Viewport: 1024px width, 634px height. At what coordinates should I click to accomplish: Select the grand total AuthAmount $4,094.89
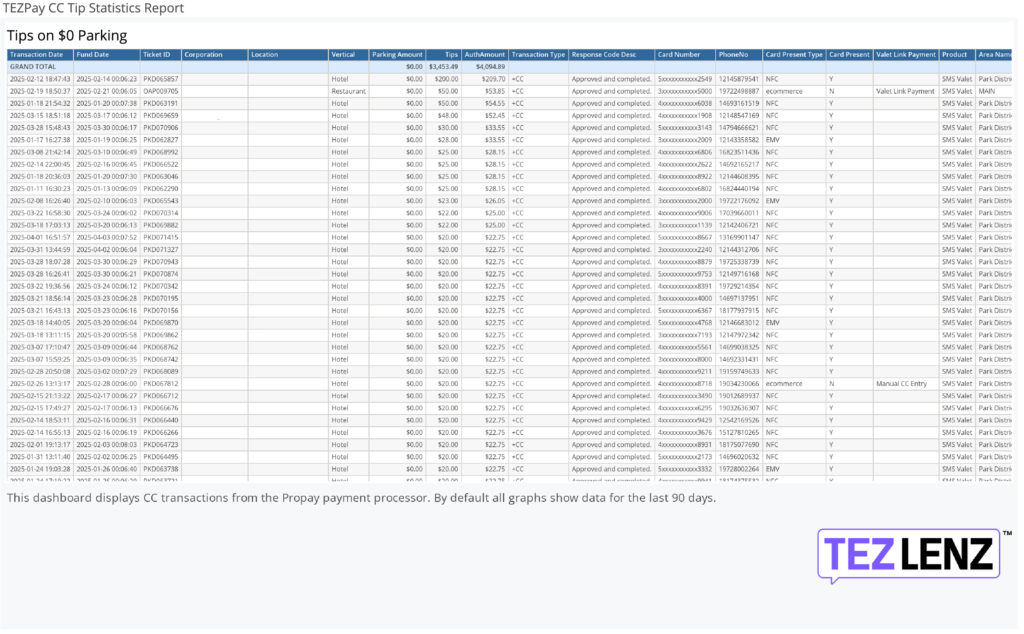coord(490,67)
